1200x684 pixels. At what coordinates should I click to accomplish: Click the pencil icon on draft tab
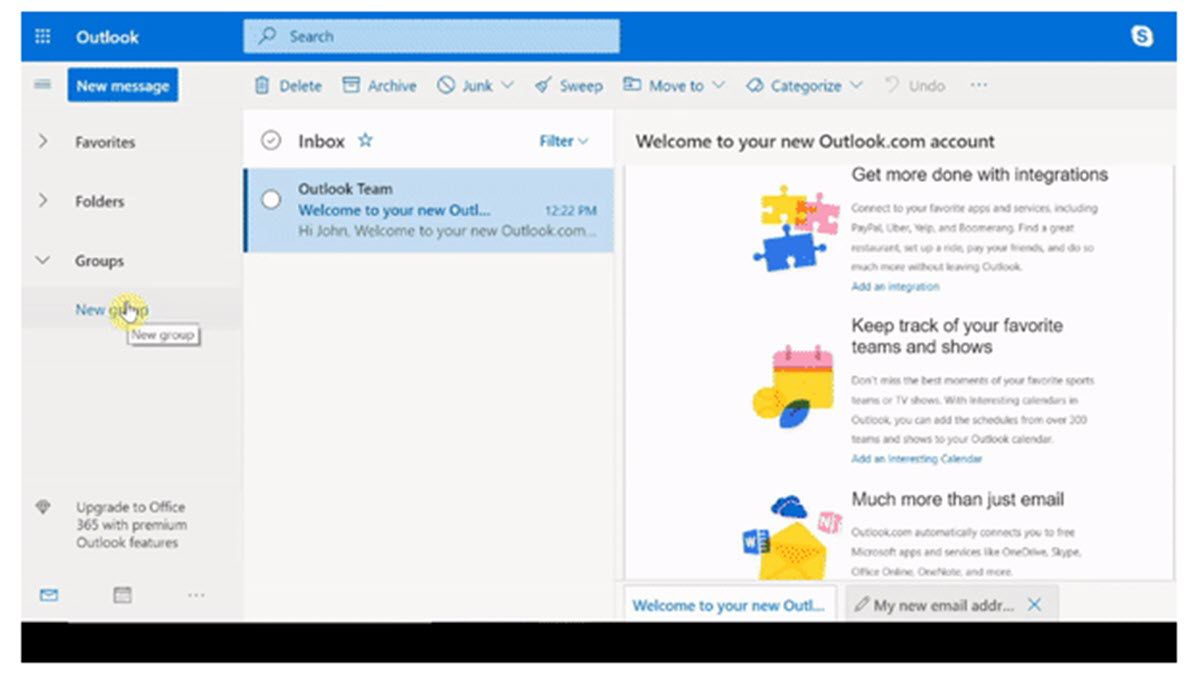click(862, 605)
